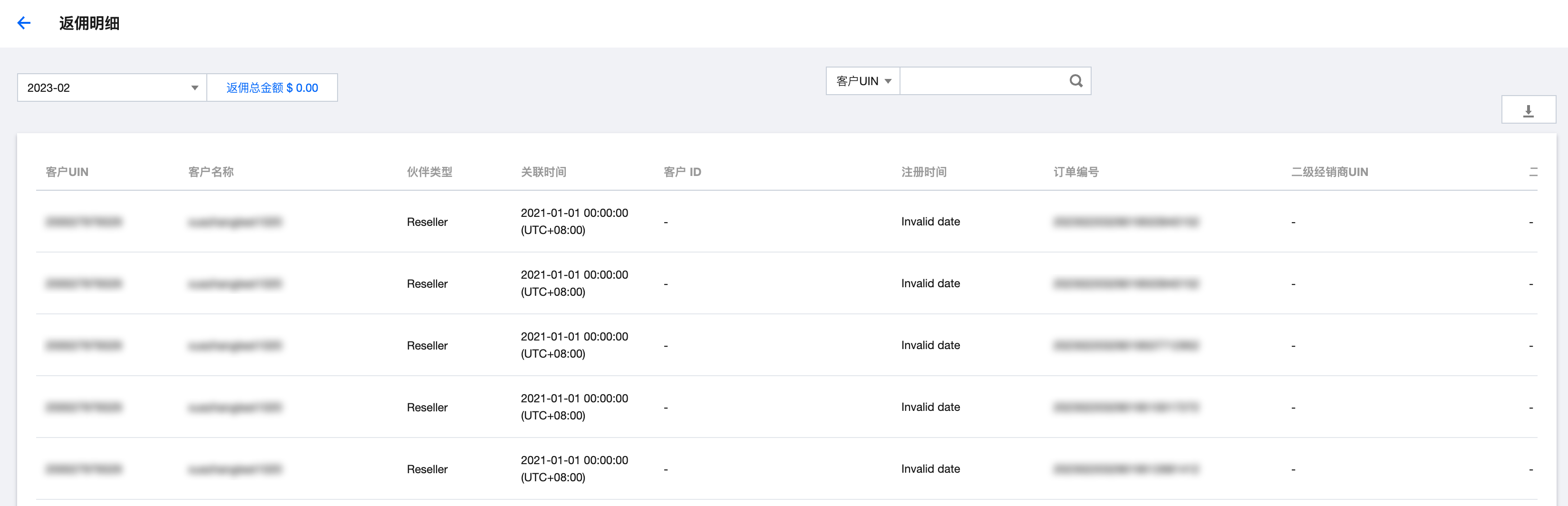
Task: Click the 客户名称 column header
Action: click(211, 172)
